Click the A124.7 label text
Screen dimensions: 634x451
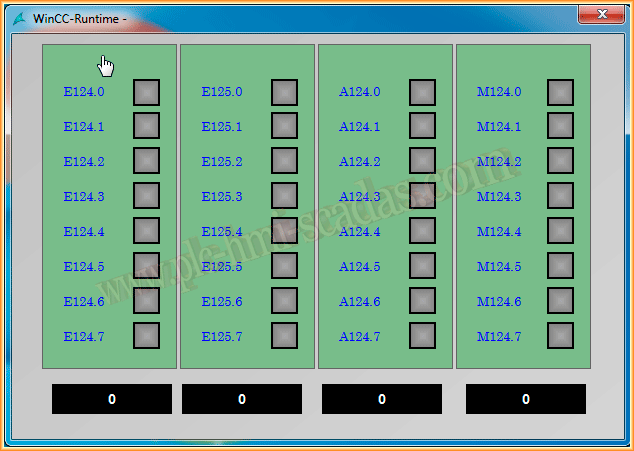click(360, 337)
